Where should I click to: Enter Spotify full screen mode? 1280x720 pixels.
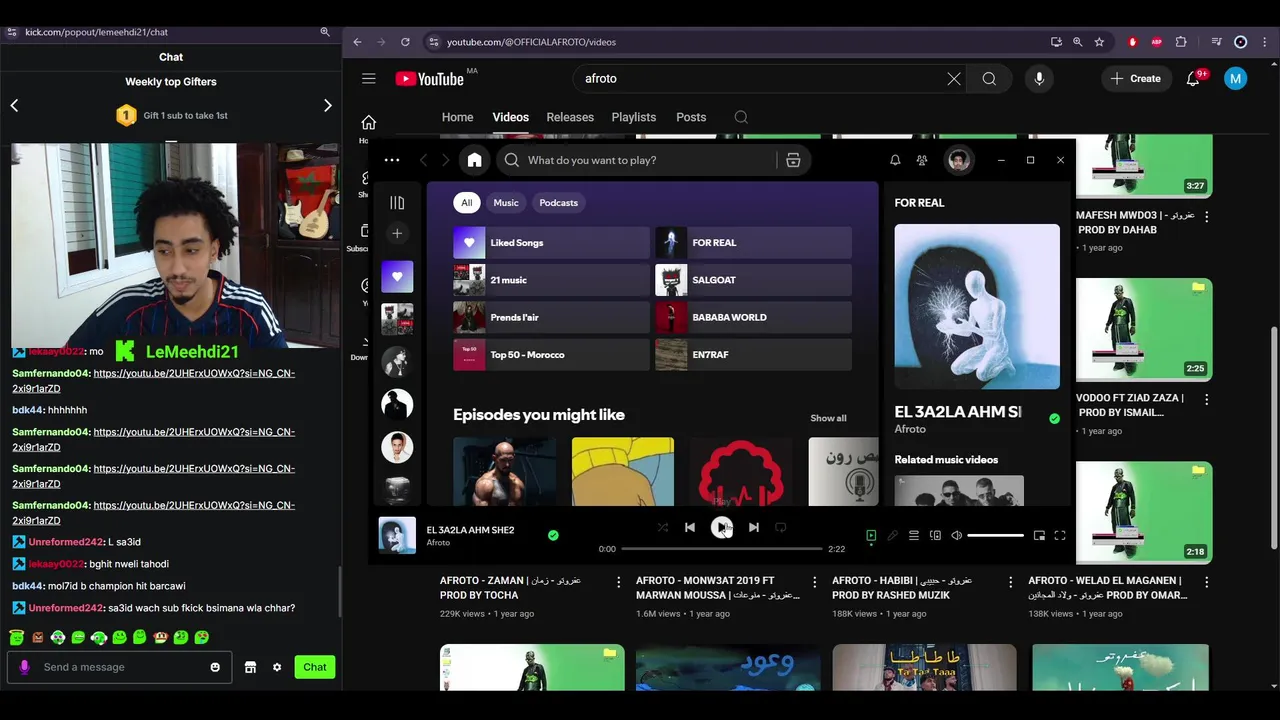[x=1060, y=536]
